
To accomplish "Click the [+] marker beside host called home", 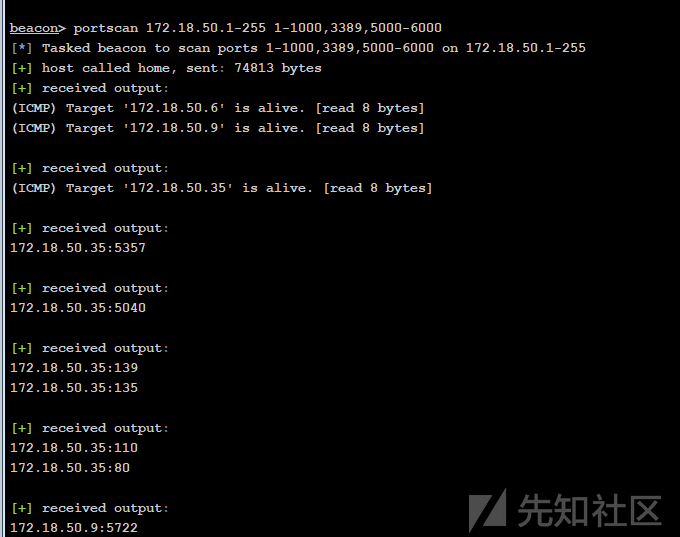I will [22, 68].
